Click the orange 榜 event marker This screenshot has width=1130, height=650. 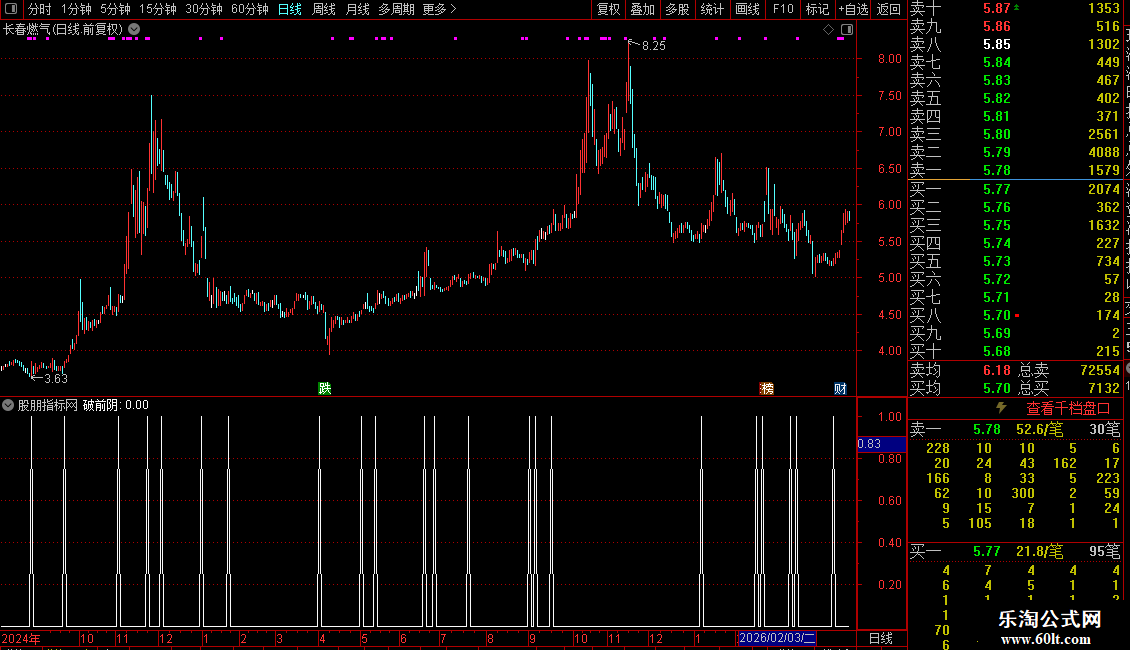point(767,388)
